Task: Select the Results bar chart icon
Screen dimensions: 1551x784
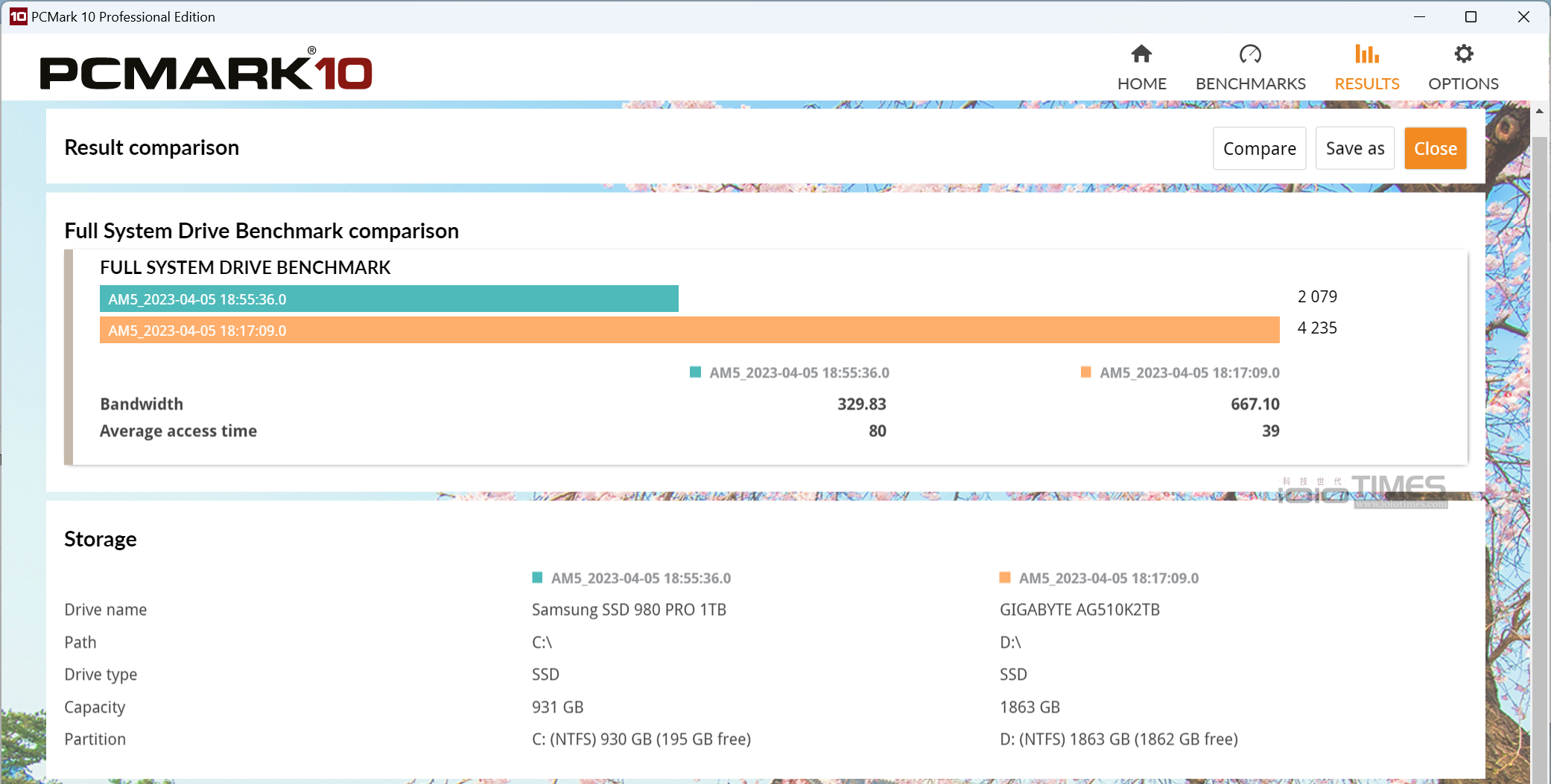Action: pos(1366,54)
